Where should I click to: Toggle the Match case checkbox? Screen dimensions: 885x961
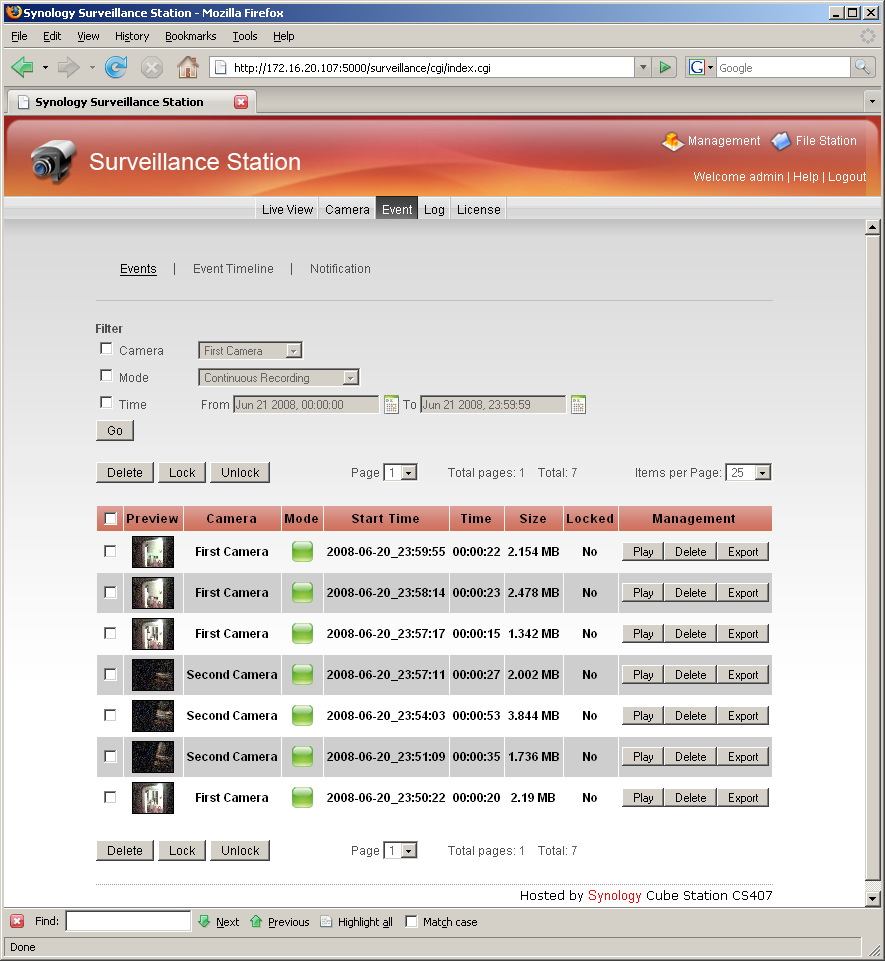pos(411,921)
